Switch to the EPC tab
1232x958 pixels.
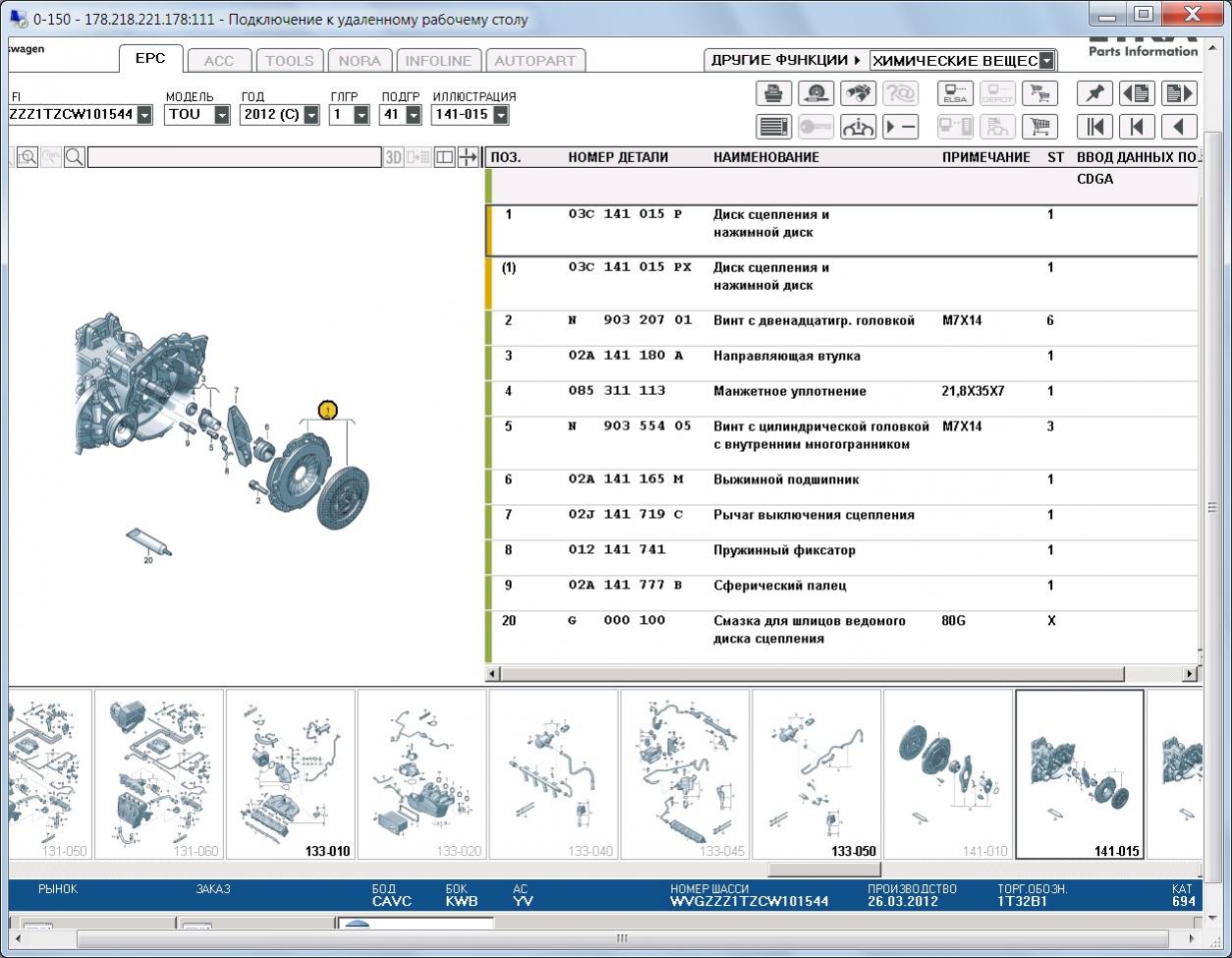pyautogui.click(x=150, y=58)
